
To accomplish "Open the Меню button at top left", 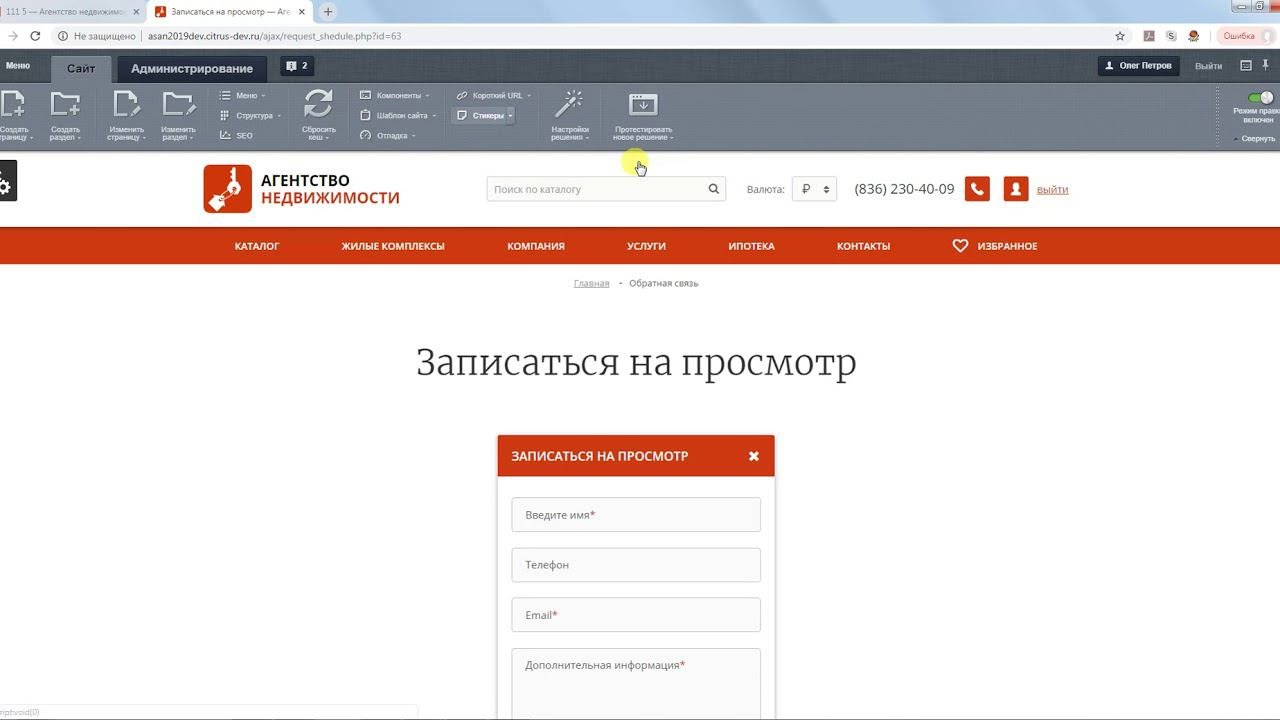I will [17, 66].
